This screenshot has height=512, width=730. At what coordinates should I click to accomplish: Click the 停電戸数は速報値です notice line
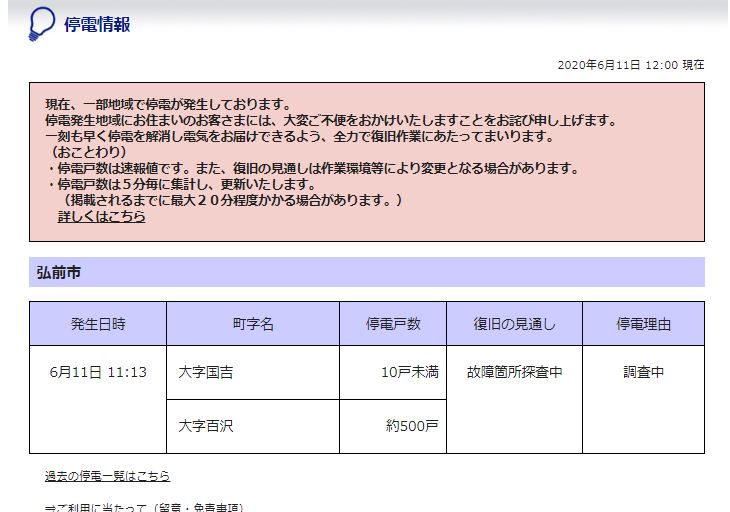(314, 168)
